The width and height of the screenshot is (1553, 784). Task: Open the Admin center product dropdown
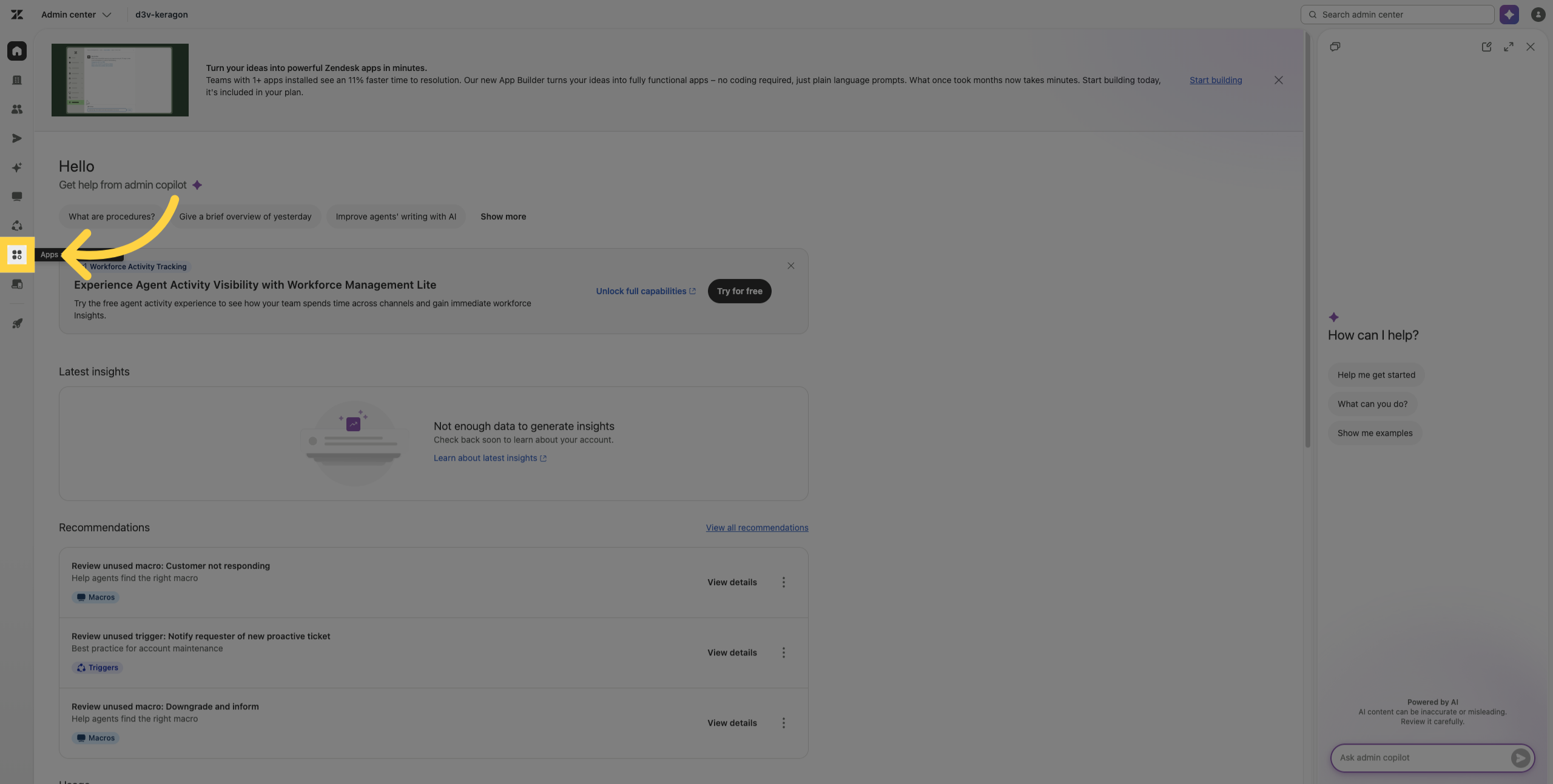[x=76, y=15]
